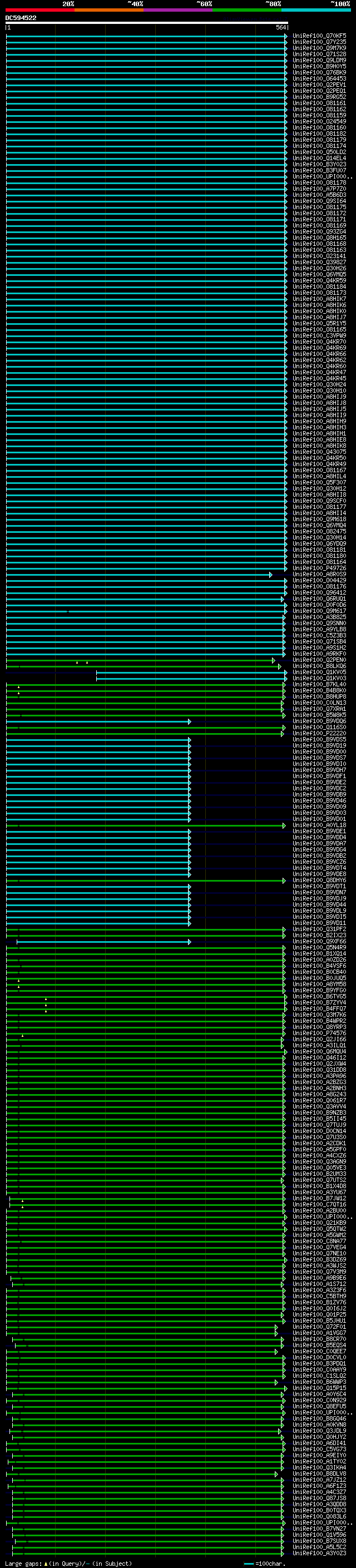Select hit label UniRef100_Q2PEV1
Image resolution: width=356 pixels, height=1568 pixels.
click(319, 85)
